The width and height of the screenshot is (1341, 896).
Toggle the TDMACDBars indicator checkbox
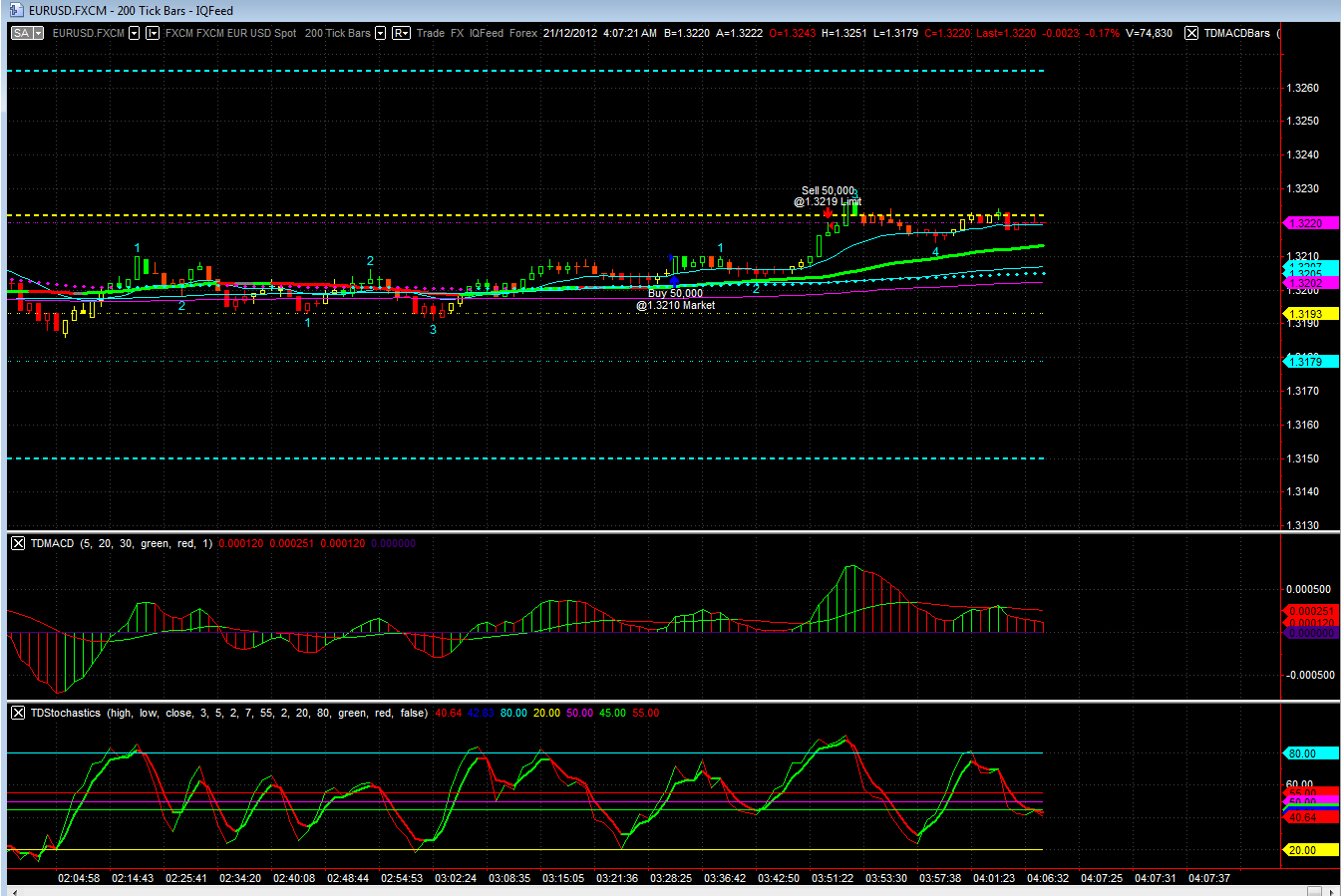click(1191, 33)
